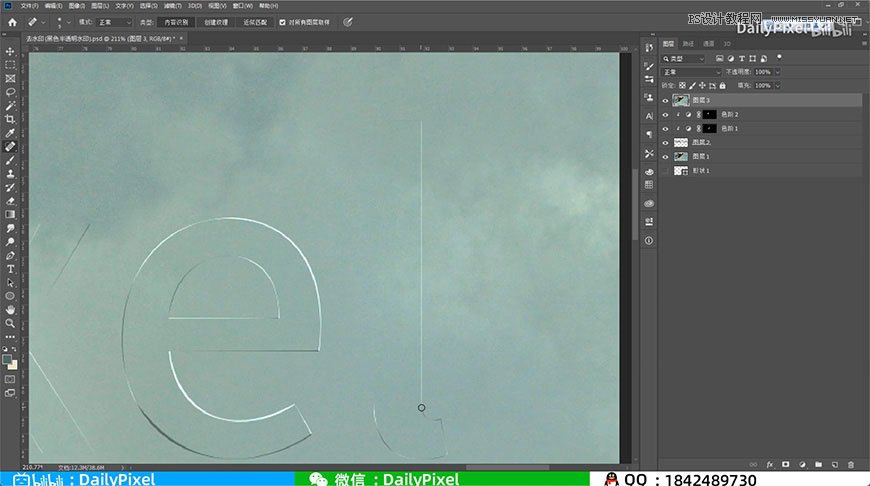This screenshot has width=870, height=486.
Task: Click the 色阶 2 layer mask thumbnail
Action: point(710,114)
